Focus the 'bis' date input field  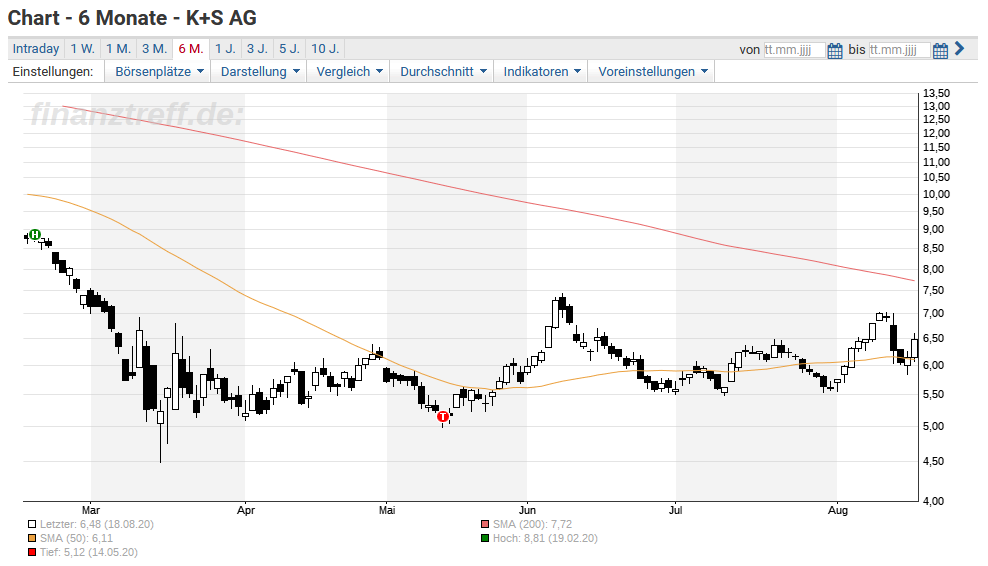(899, 50)
